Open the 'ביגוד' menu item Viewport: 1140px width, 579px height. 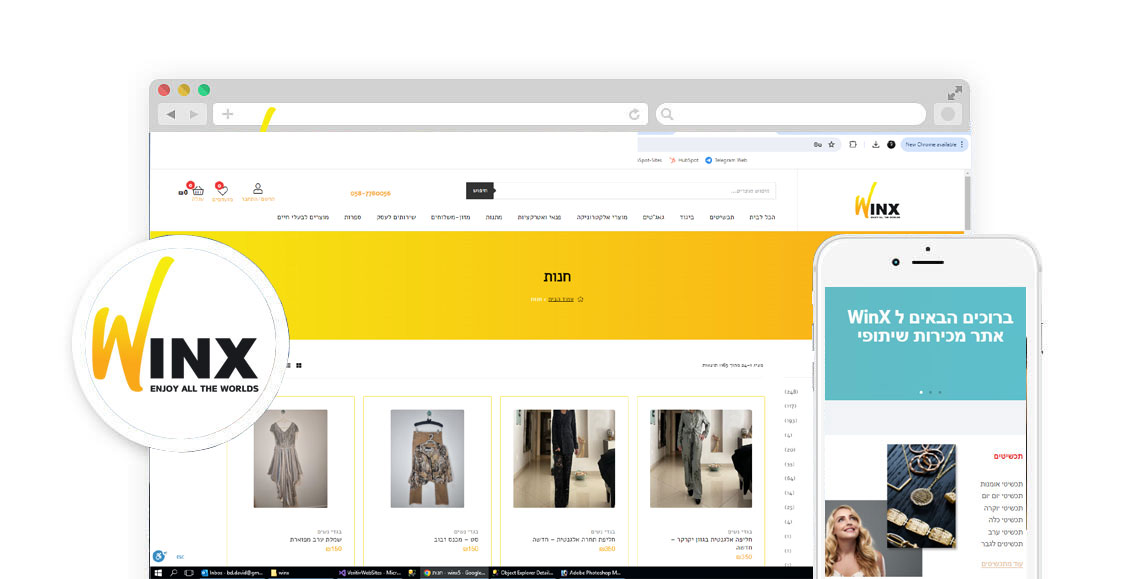686,217
